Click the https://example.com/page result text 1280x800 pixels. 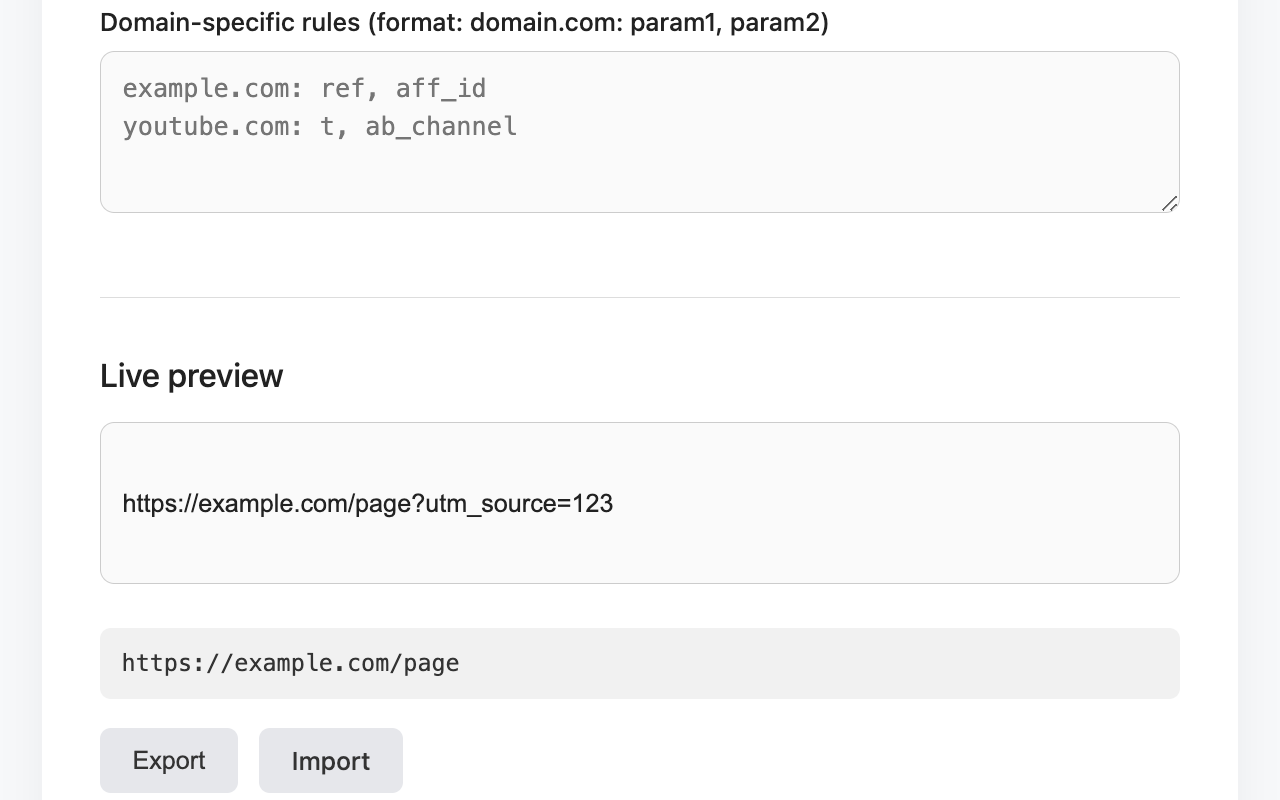(291, 663)
